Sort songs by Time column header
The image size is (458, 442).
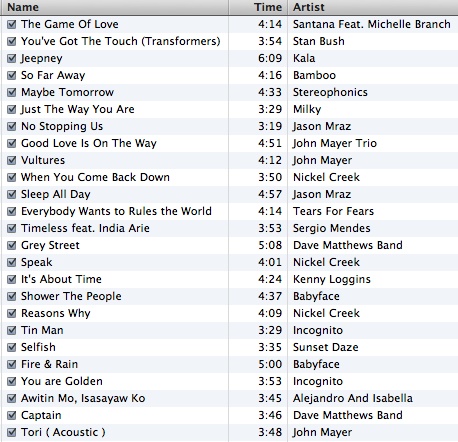coord(258,7)
